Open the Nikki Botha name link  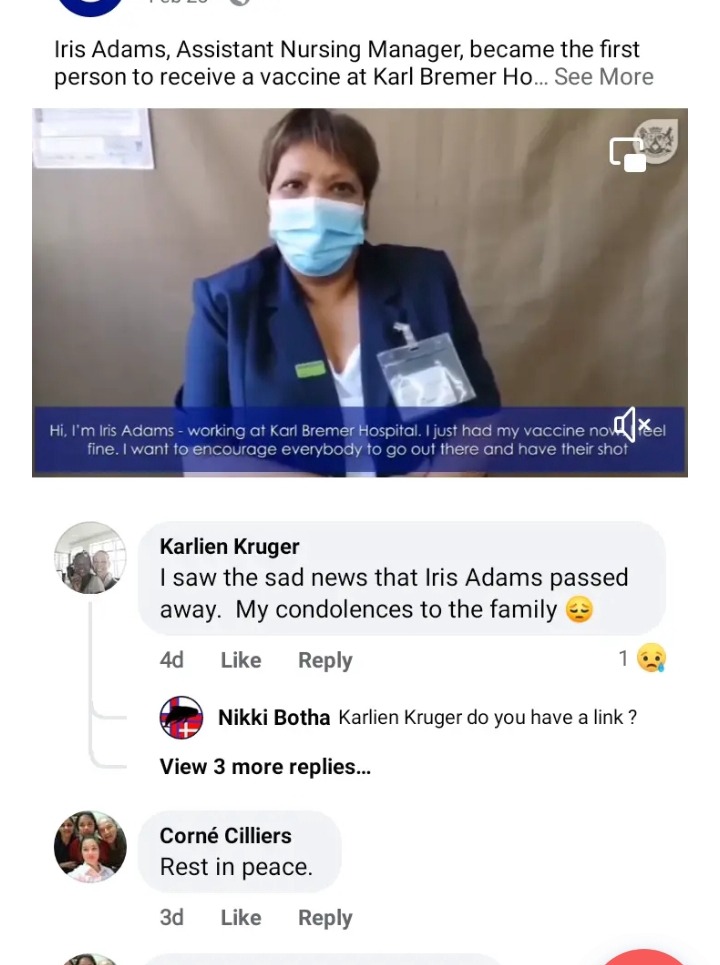click(x=274, y=718)
